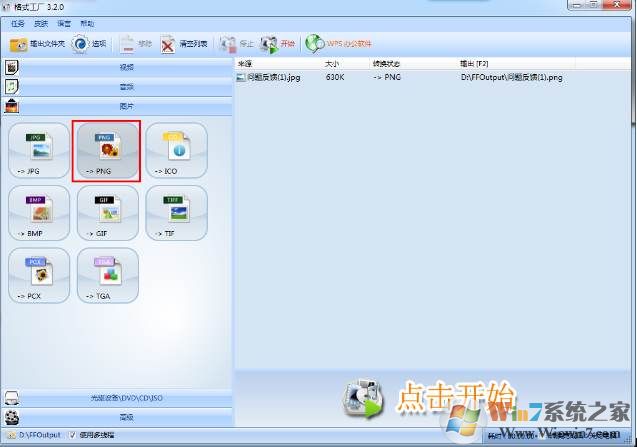Click the 输出文件夹 toolbar button

coord(37,44)
